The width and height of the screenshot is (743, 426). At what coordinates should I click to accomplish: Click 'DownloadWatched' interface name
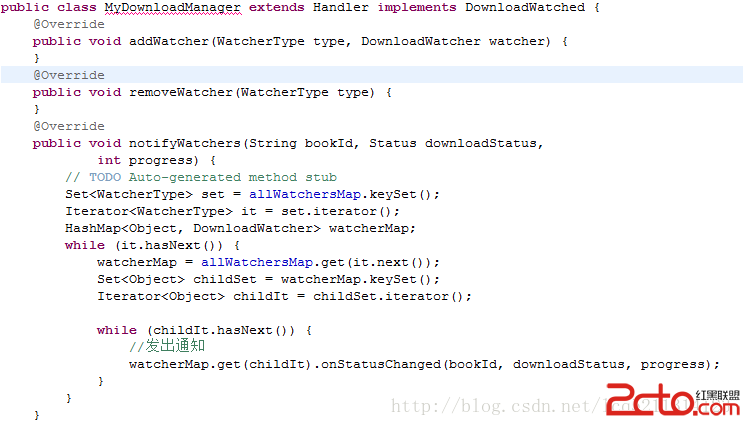tap(525, 8)
